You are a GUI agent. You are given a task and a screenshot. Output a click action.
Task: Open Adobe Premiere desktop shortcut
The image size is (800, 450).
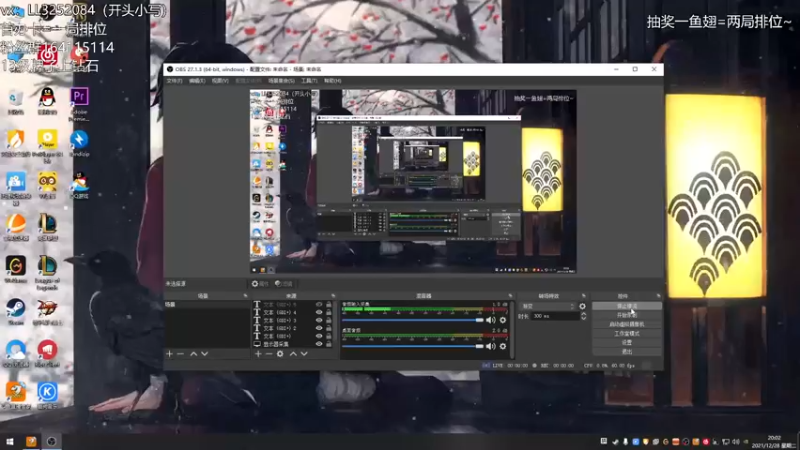79,104
